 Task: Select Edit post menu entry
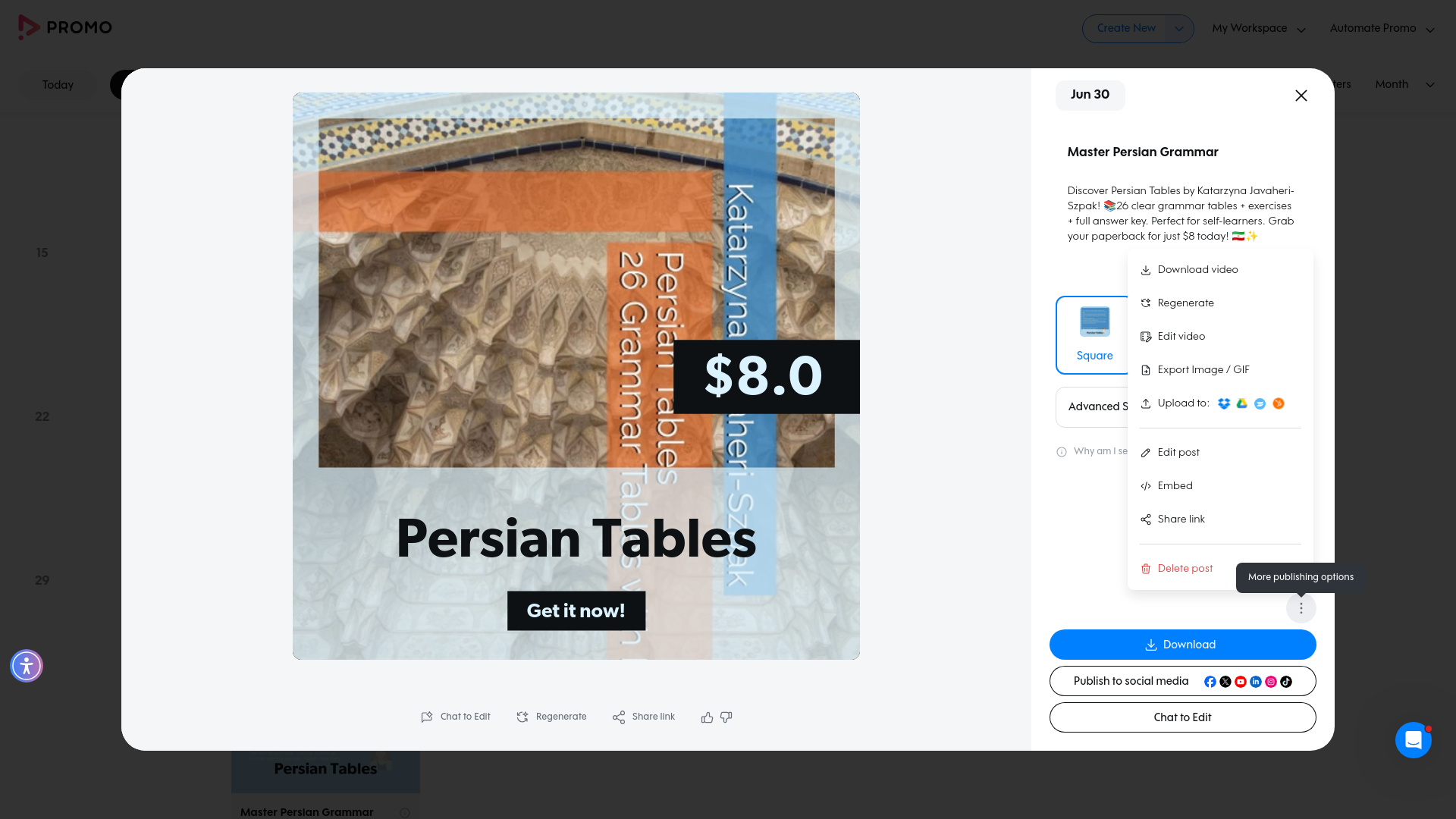(1220, 453)
